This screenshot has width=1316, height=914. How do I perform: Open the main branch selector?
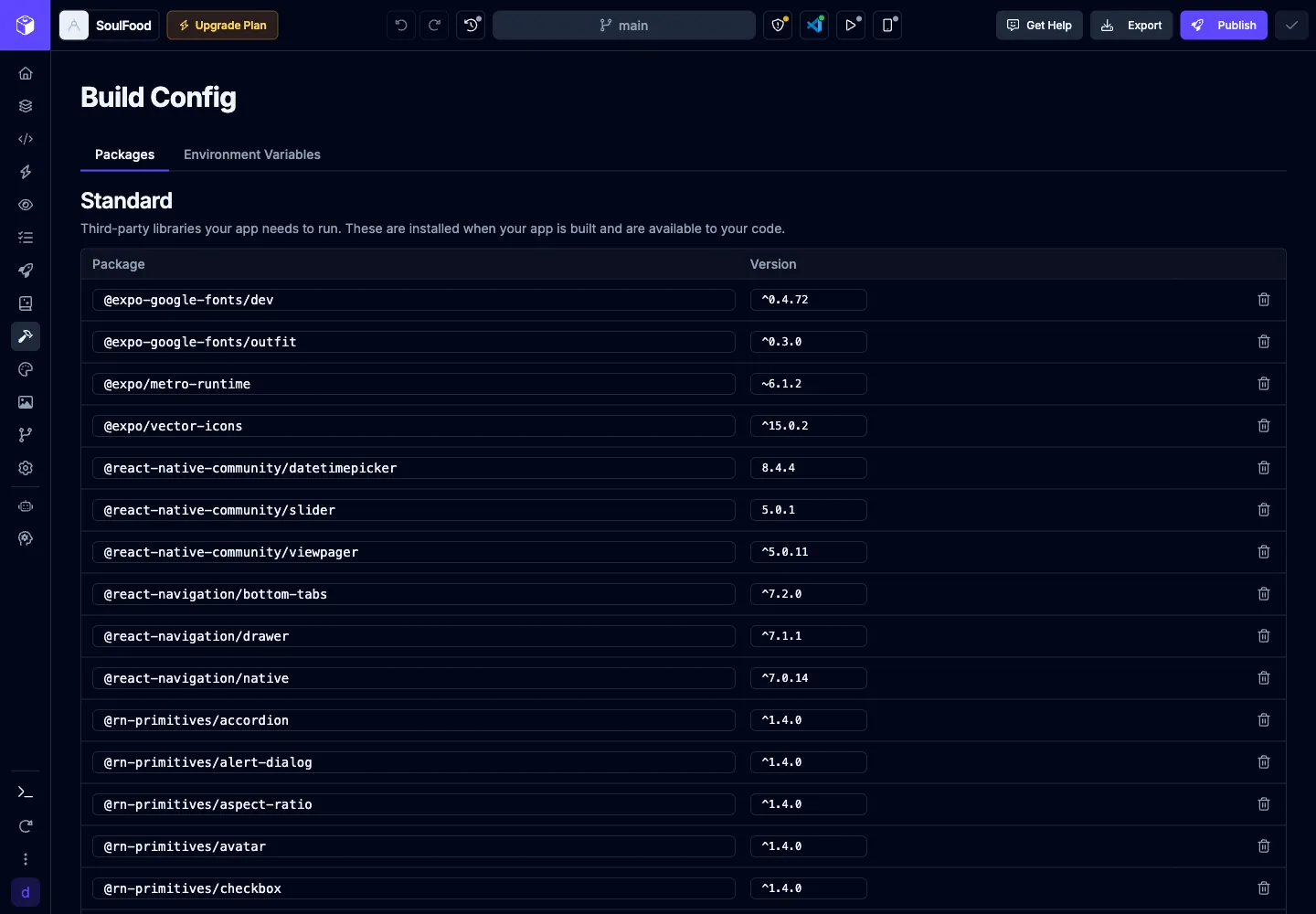point(624,26)
